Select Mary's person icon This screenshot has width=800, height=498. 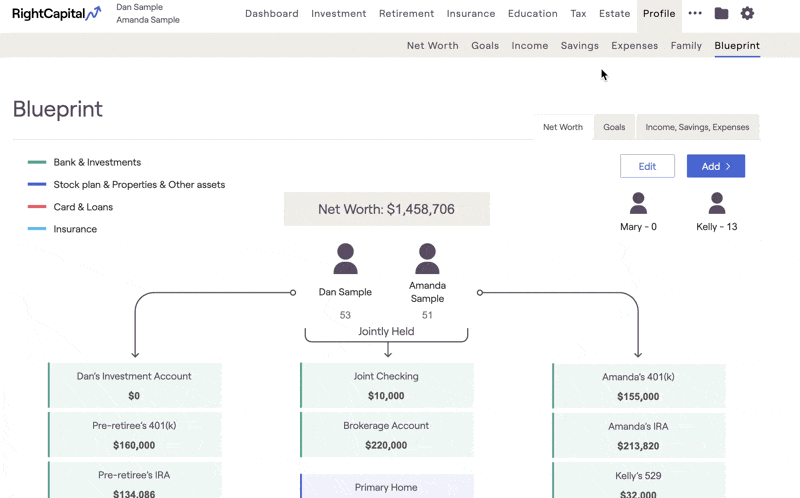click(638, 204)
